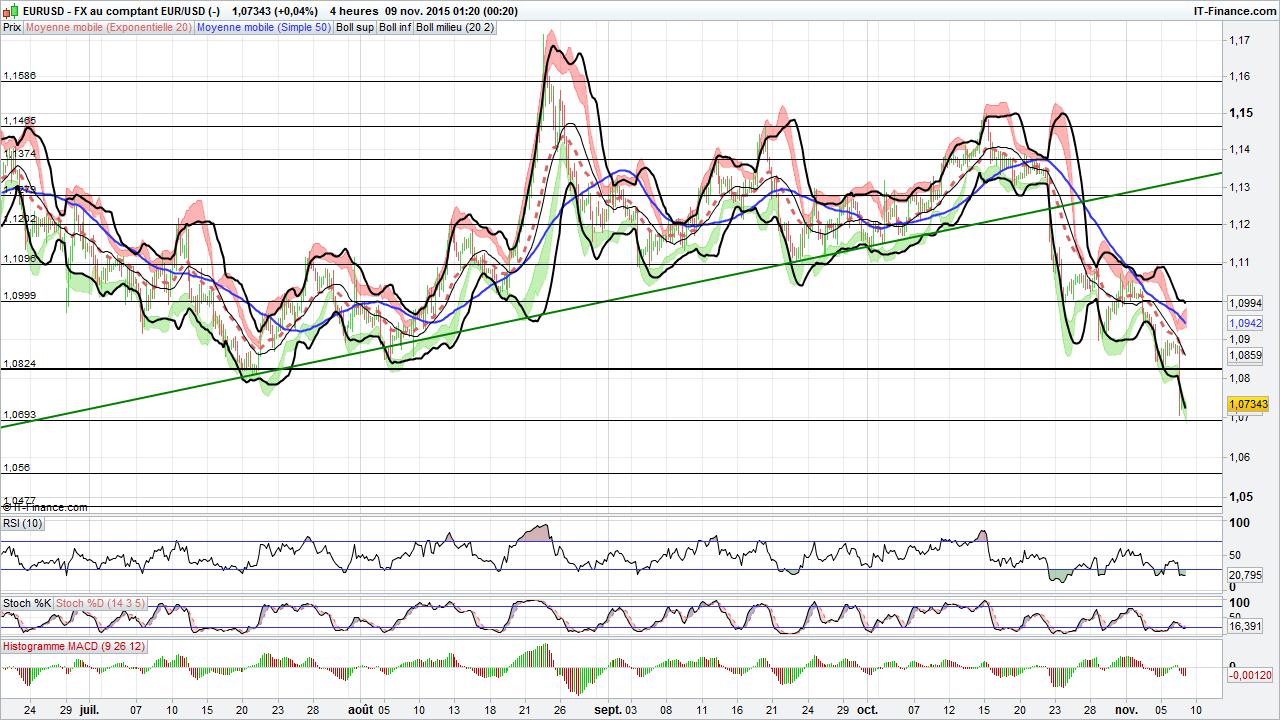Select the Prix legend label
Image resolution: width=1280 pixels, height=720 pixels.
(12, 27)
